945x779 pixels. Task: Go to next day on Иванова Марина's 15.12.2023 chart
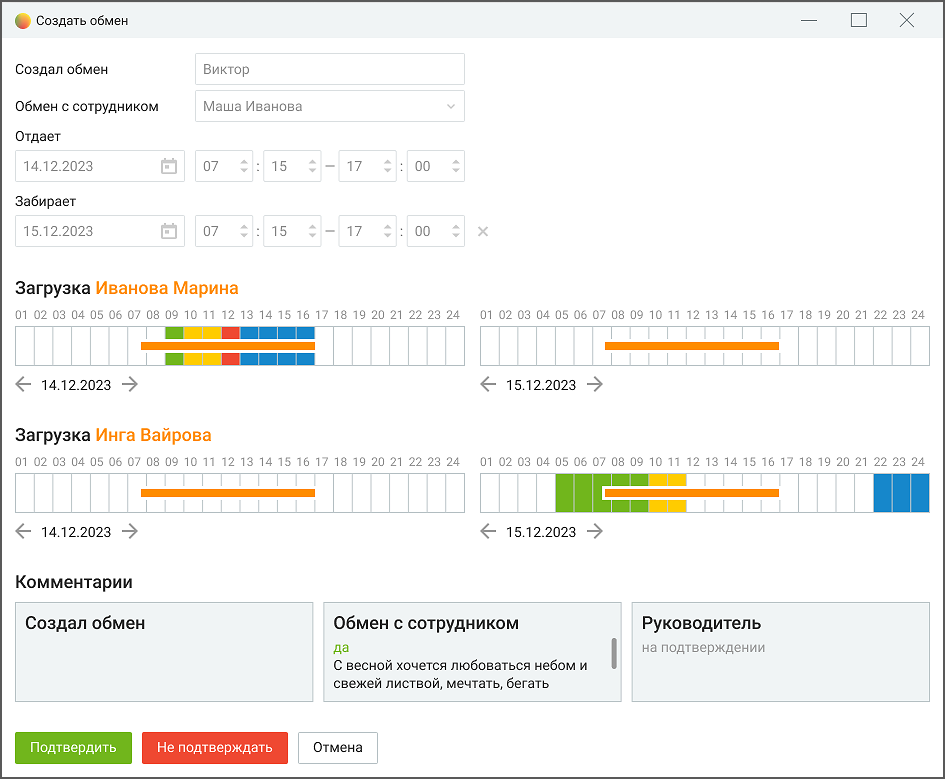tap(595, 384)
